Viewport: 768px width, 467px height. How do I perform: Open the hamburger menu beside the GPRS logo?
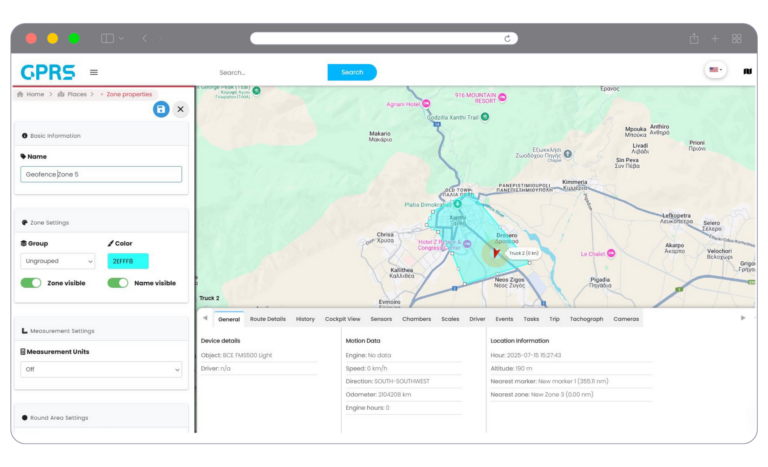click(x=94, y=73)
